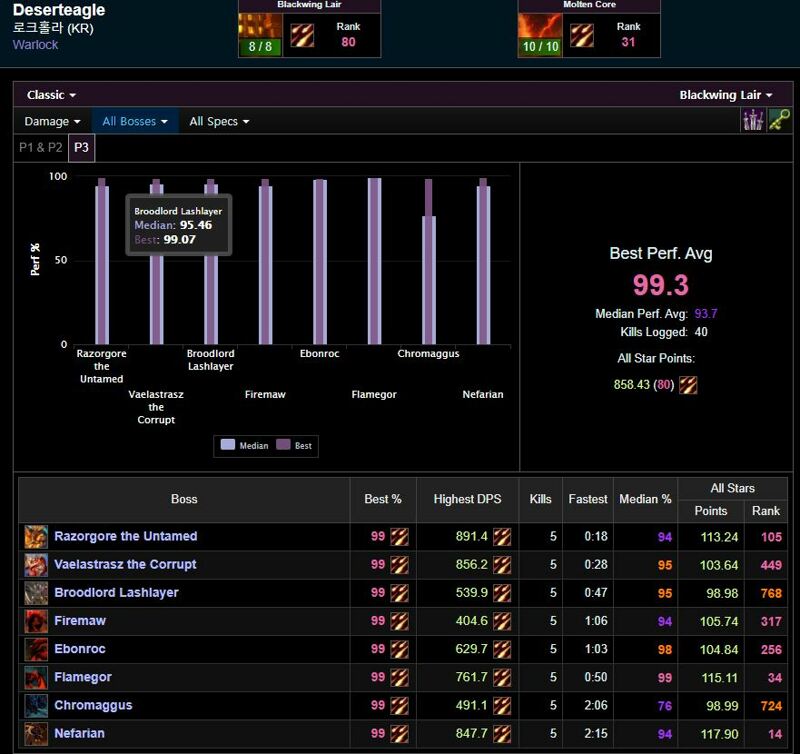Click spec icon beside Razorgore Best % 99
This screenshot has width=800, height=754.
point(399,537)
